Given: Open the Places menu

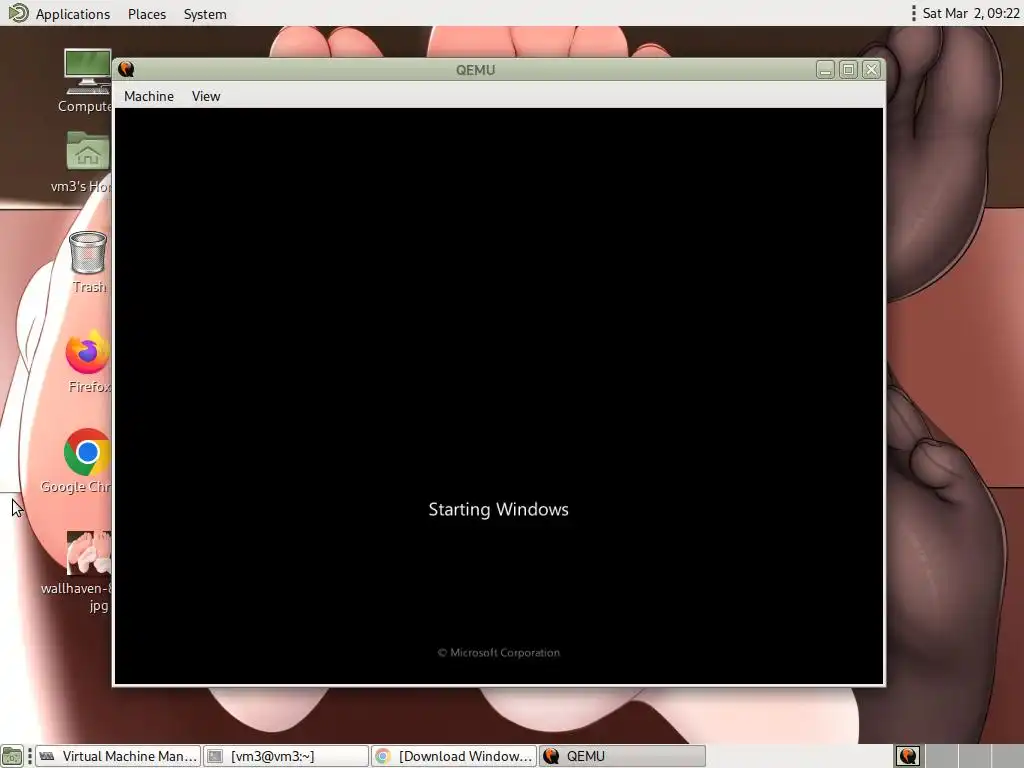Looking at the screenshot, I should point(147,14).
